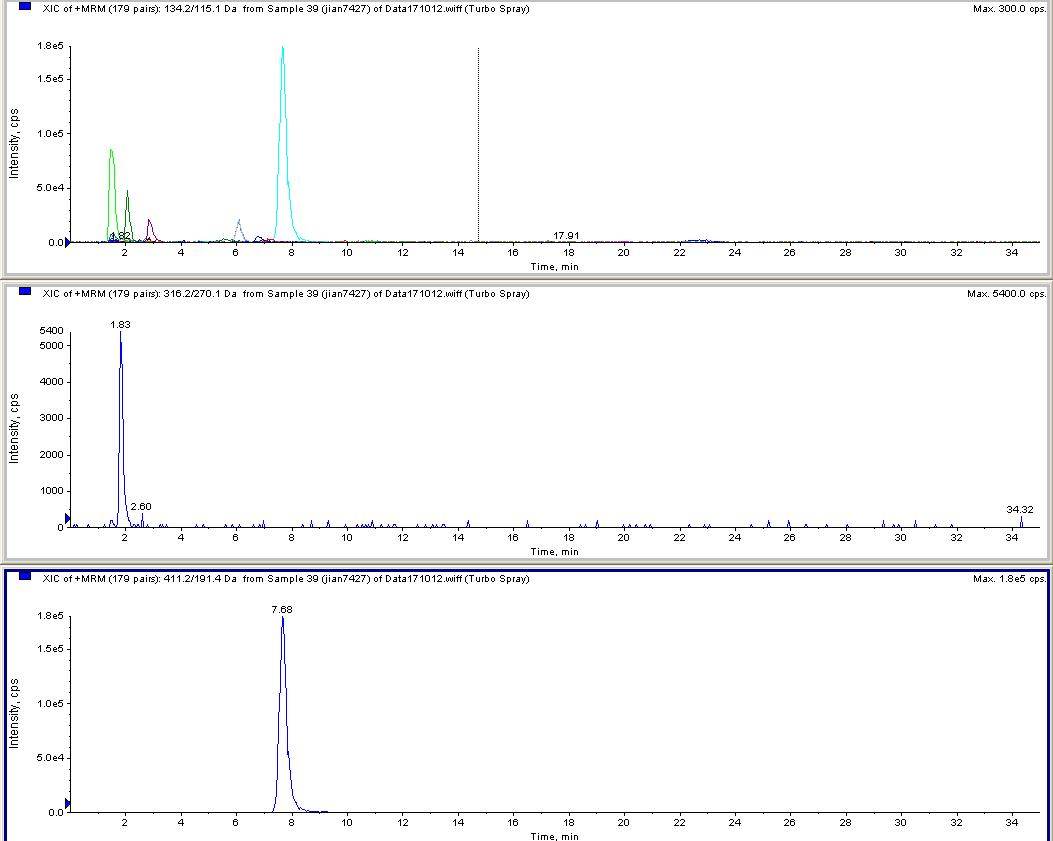The height and width of the screenshot is (841, 1053).
Task: Click the blue square icon of the 411.2/191.4 pane
Action: tap(25, 577)
